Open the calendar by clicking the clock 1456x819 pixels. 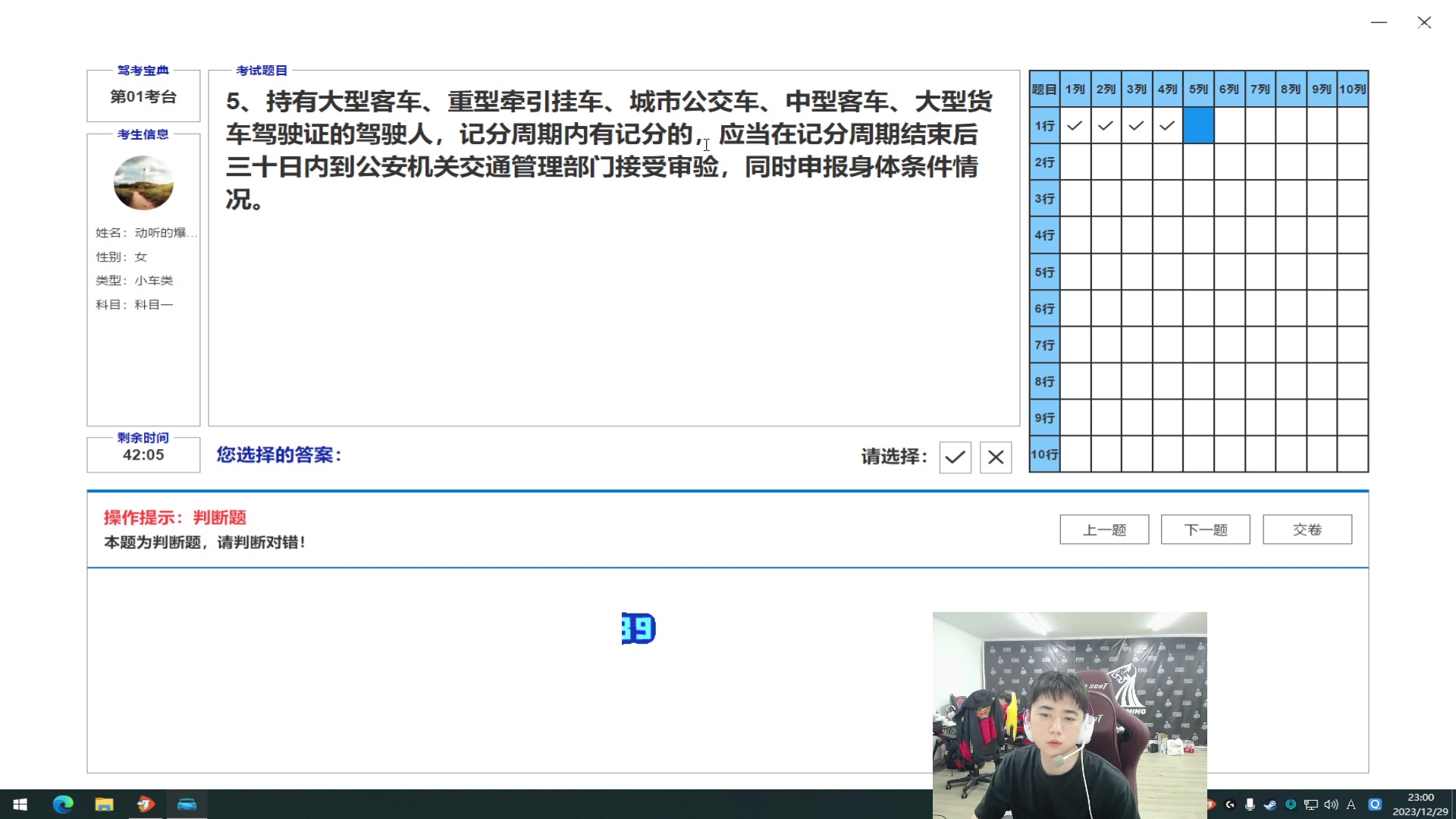pos(1420,803)
